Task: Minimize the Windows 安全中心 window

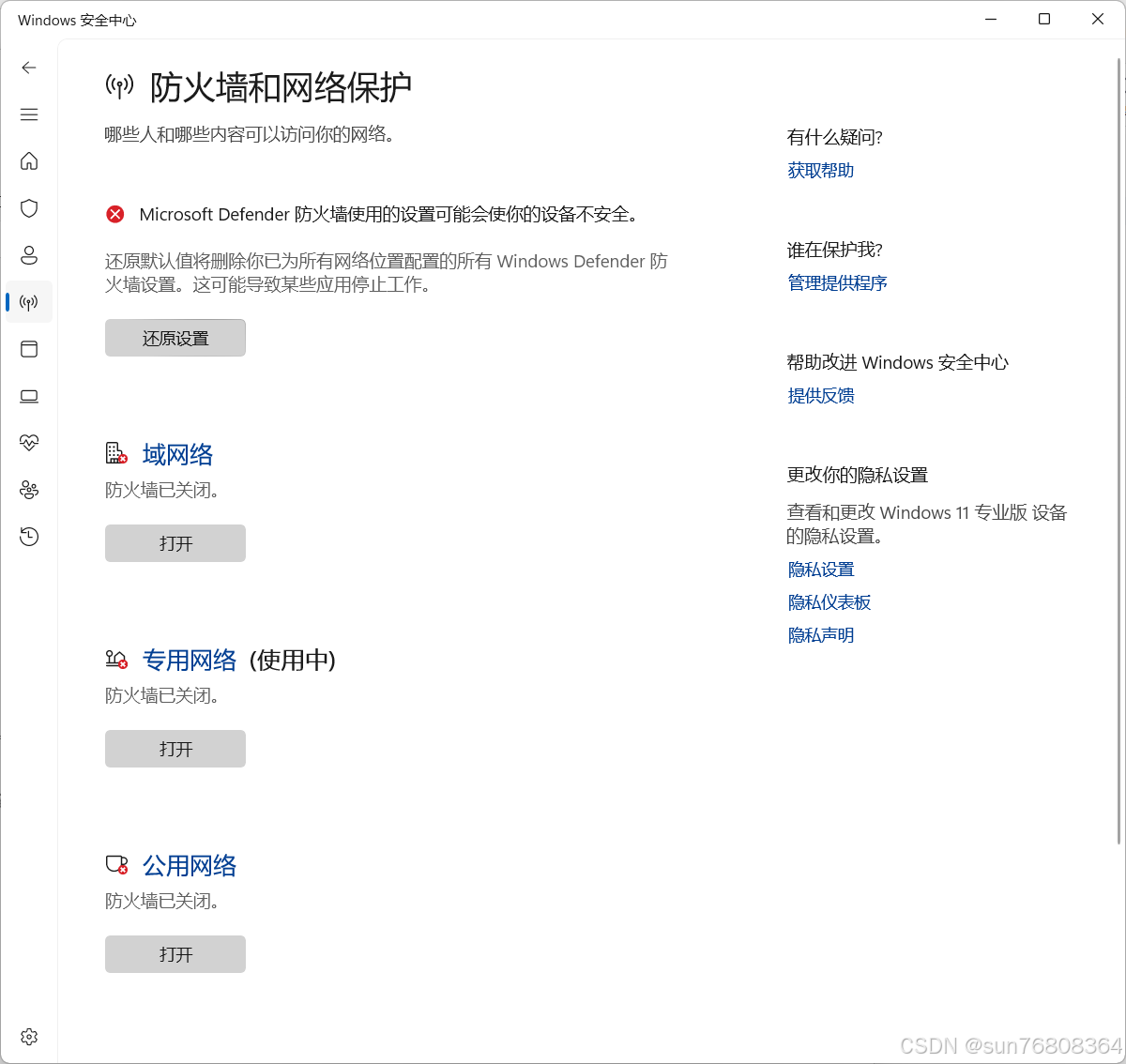Action: pyautogui.click(x=991, y=20)
